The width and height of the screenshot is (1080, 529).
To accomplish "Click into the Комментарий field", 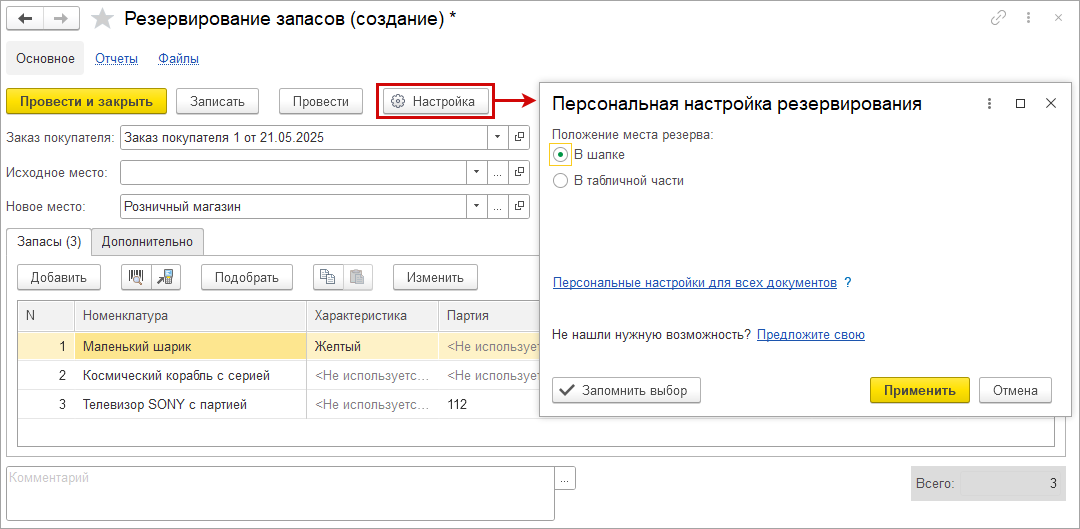I will coord(280,494).
